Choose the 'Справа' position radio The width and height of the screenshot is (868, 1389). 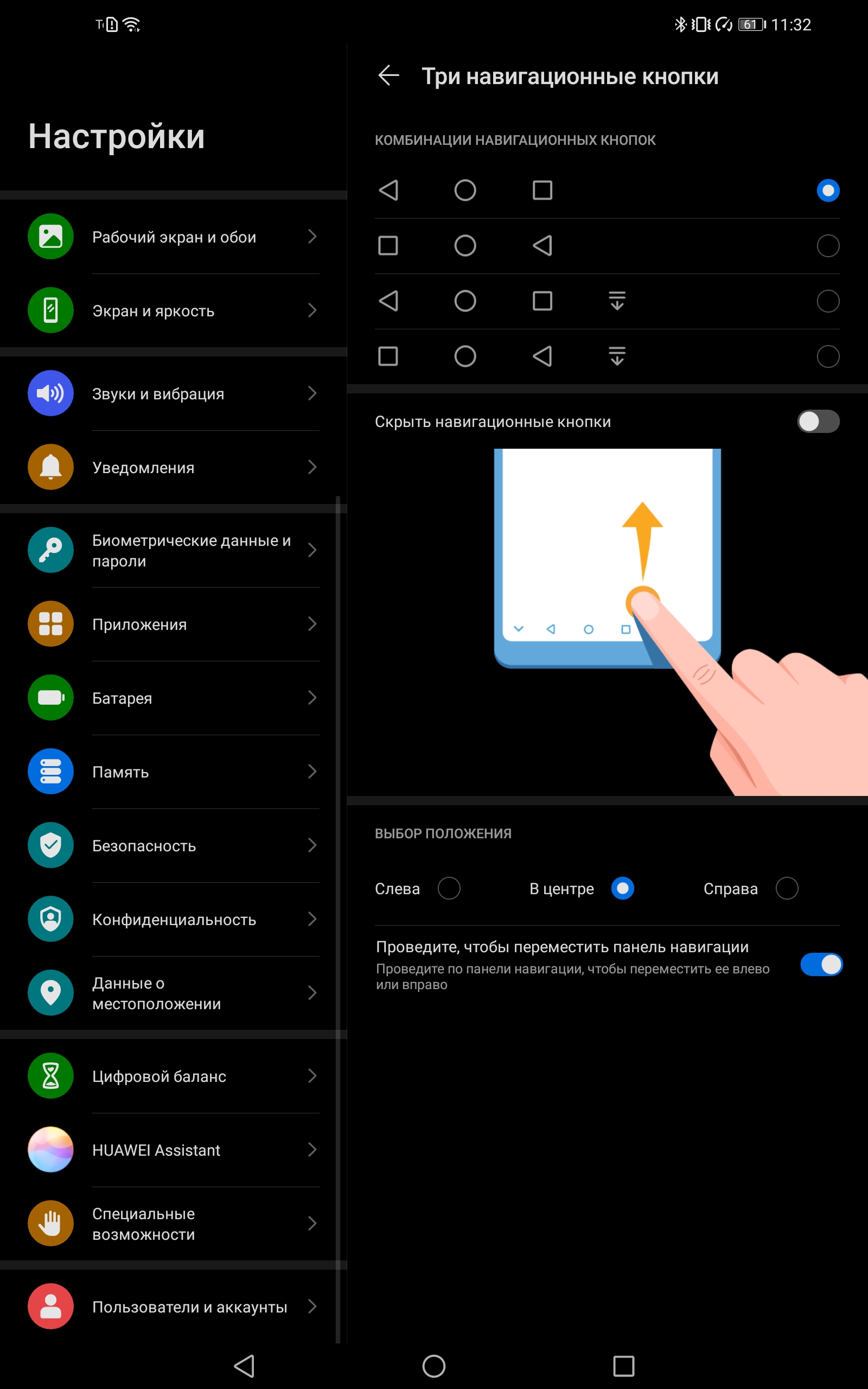click(787, 889)
